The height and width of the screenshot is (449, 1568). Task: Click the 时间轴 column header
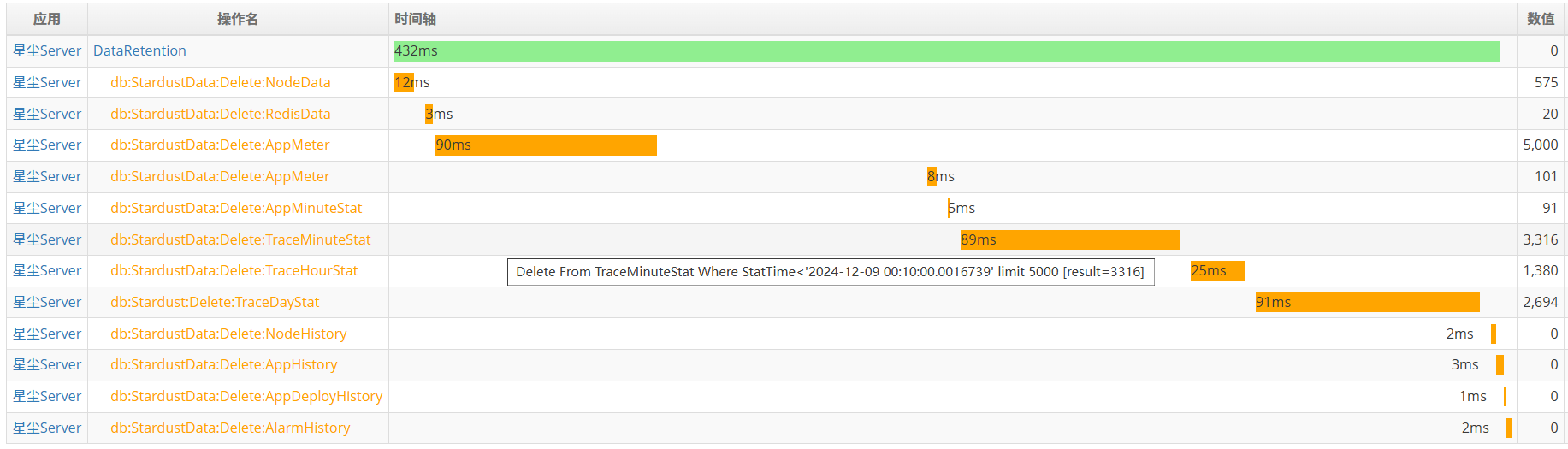tap(416, 19)
